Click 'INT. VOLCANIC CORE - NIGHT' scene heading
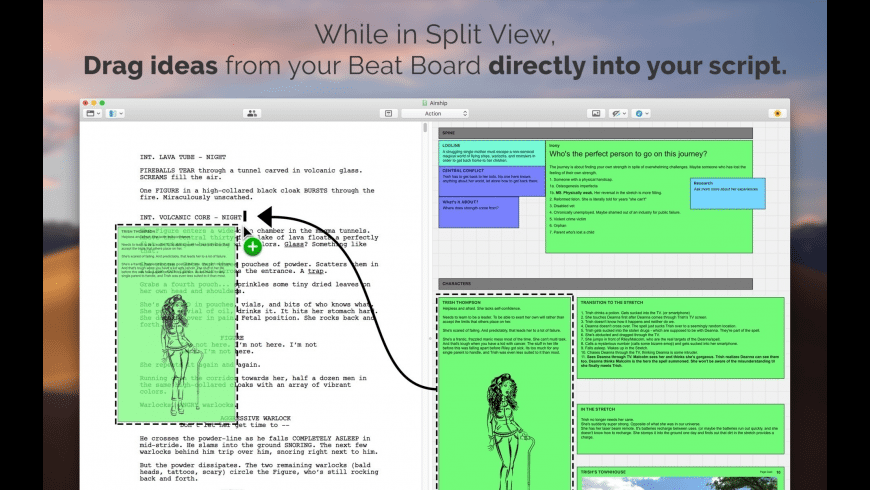Screen dimensions: 870x490 pos(191,217)
